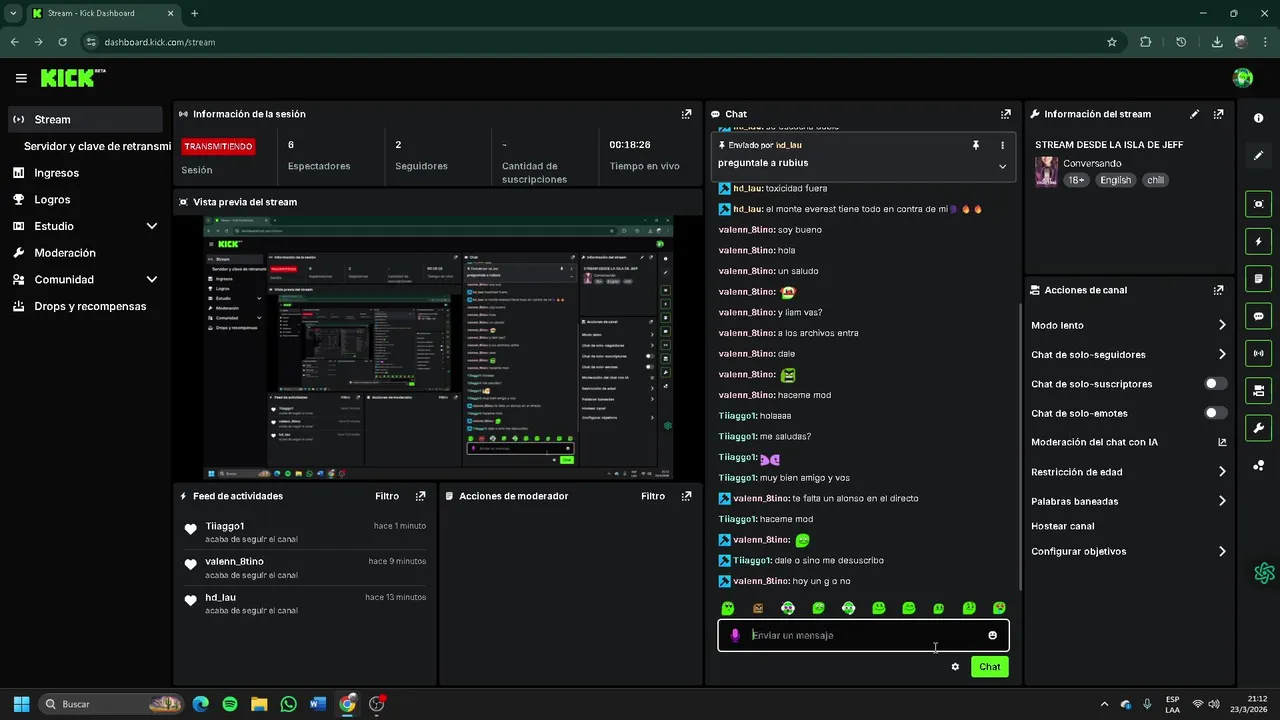This screenshot has width=1280, height=720.
Task: Open chat settings gear icon
Action: (x=955, y=667)
